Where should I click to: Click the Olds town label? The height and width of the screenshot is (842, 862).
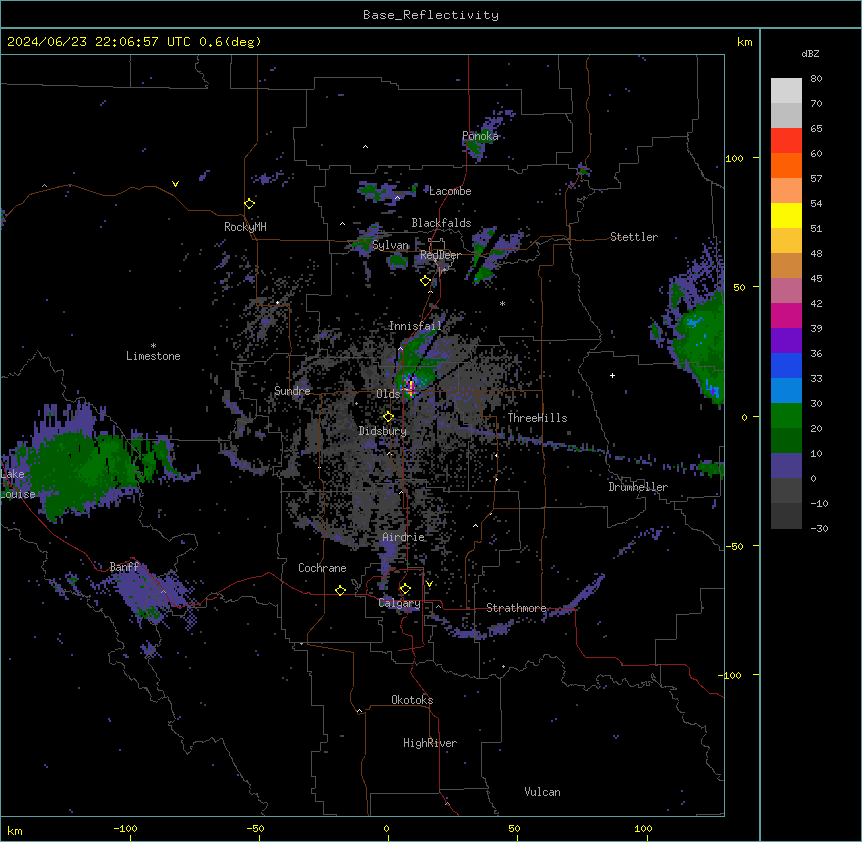[388, 394]
